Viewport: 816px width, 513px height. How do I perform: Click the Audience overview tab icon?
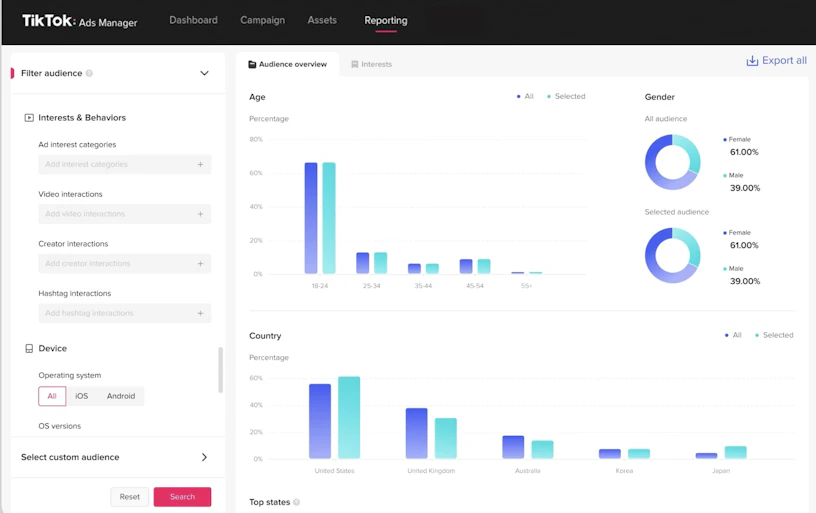(x=252, y=65)
